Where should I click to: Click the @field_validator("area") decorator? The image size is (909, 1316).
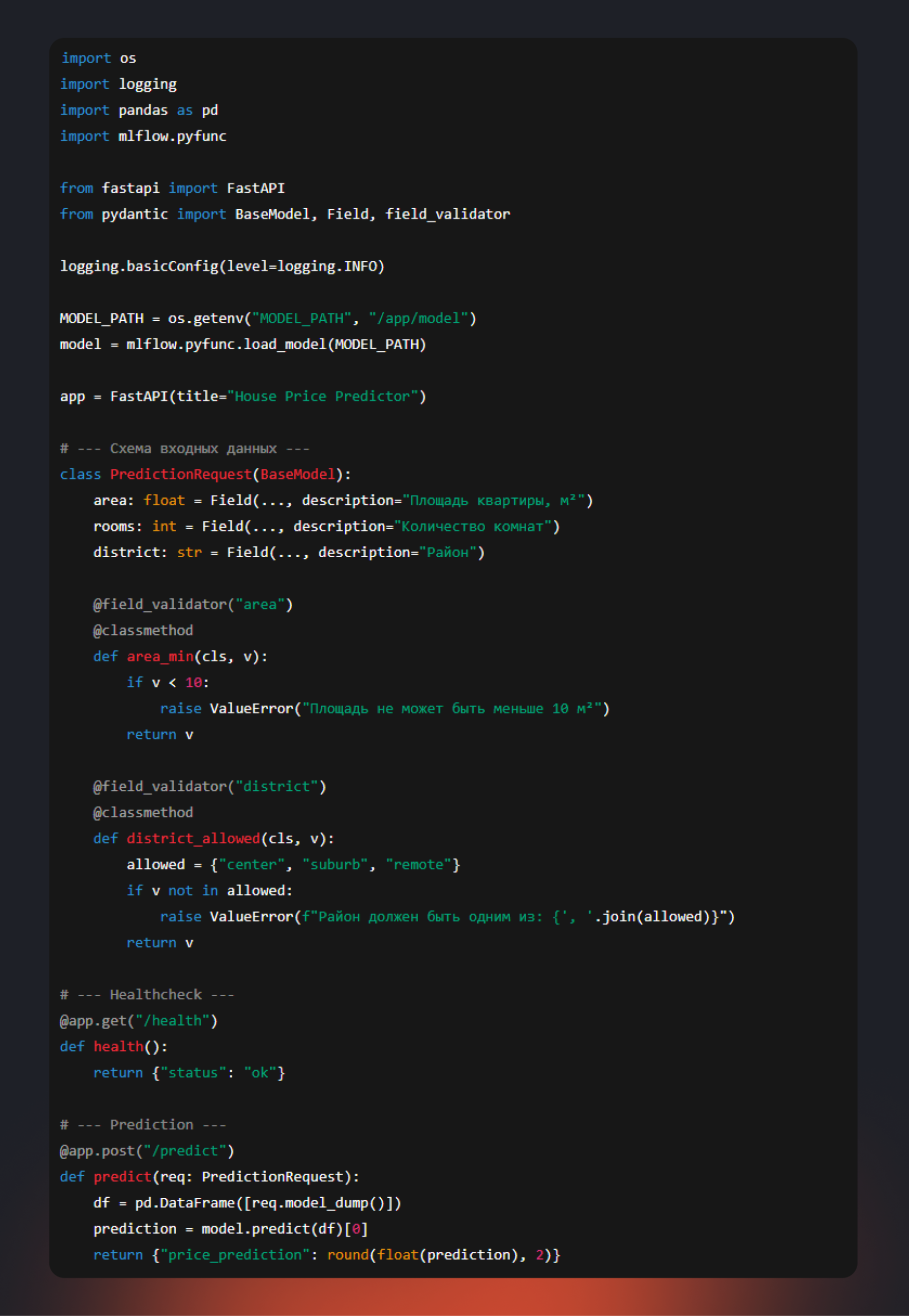tap(193, 605)
